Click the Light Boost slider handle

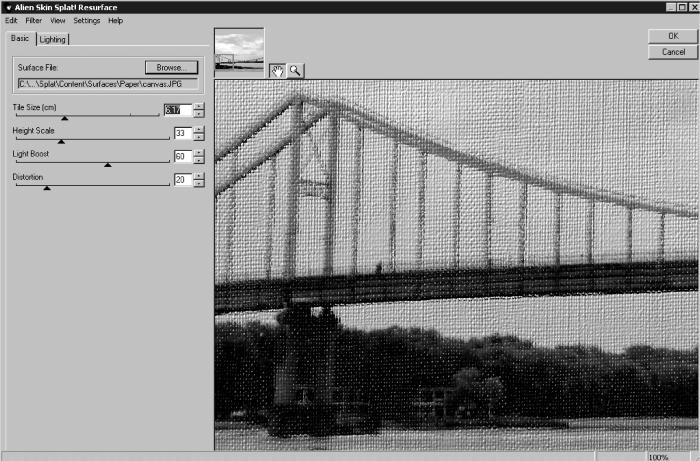(x=108, y=165)
